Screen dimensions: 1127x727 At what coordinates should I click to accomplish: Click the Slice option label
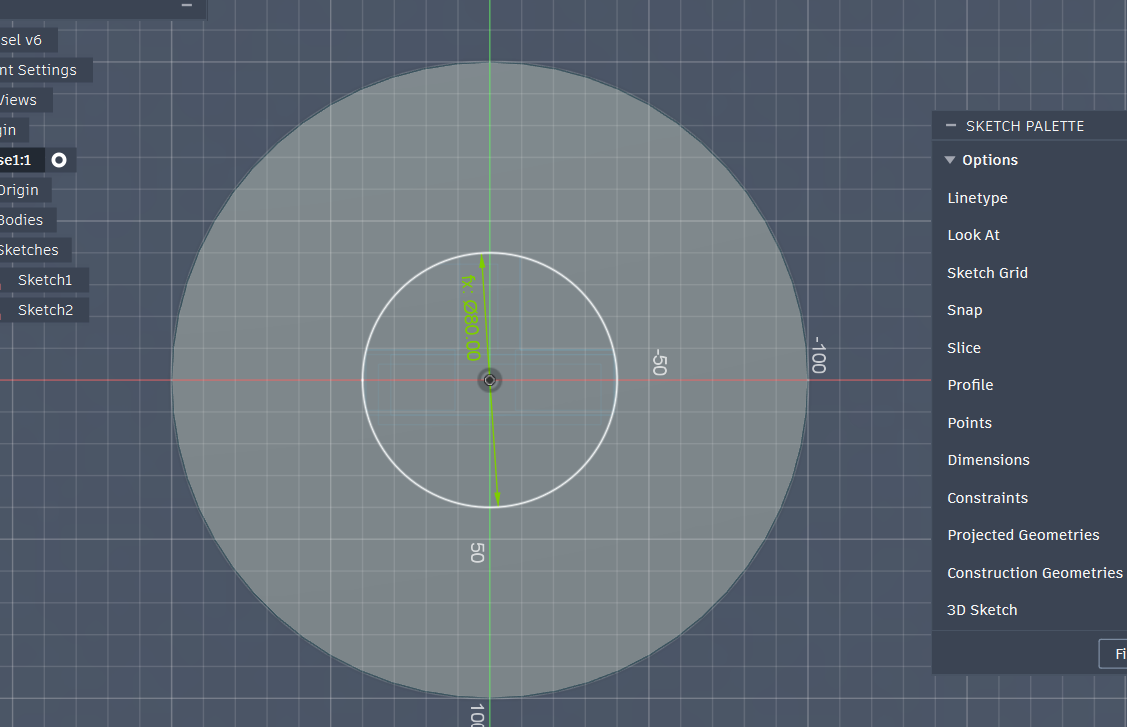click(964, 347)
